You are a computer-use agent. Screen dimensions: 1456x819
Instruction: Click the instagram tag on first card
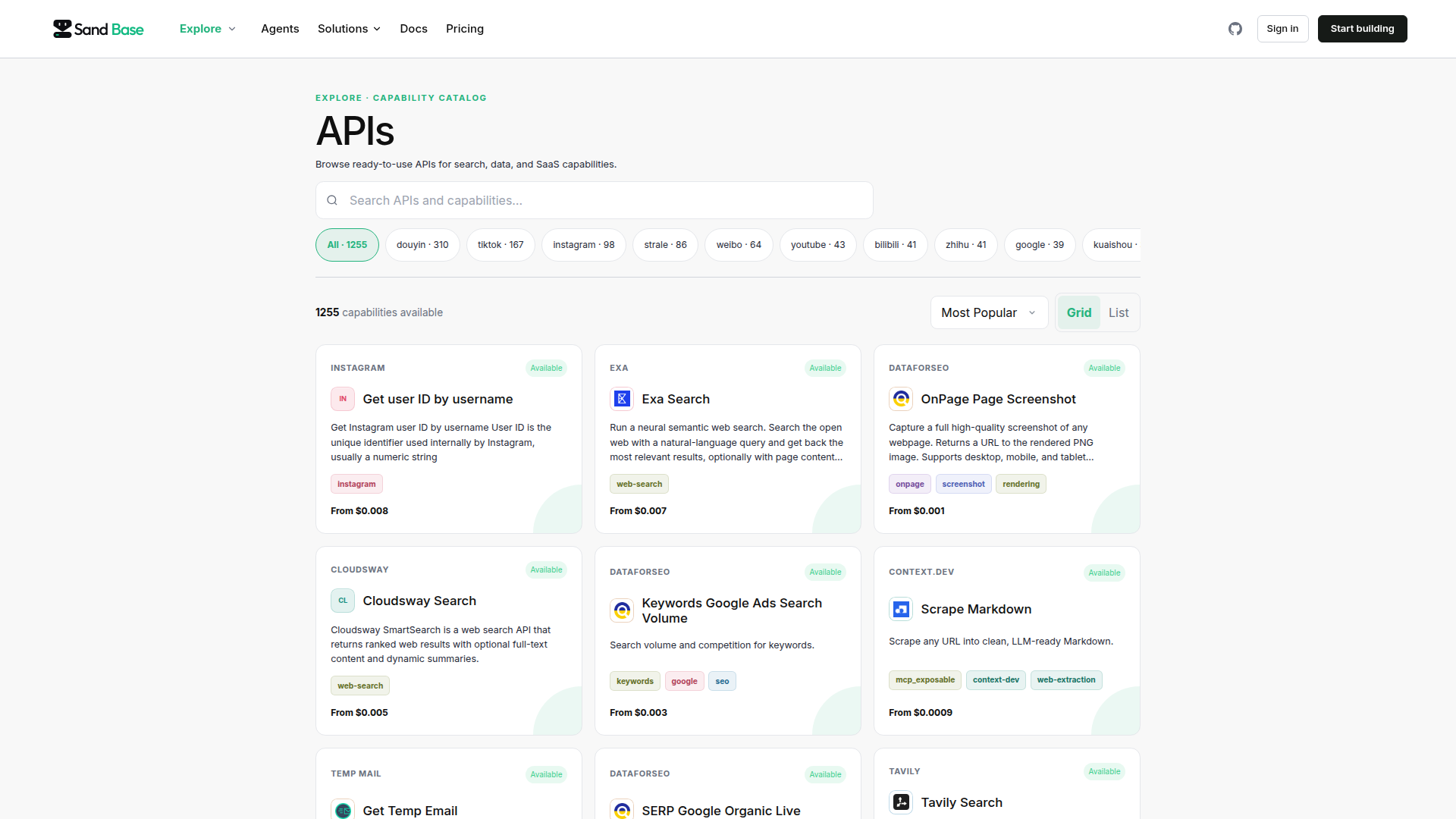point(356,484)
